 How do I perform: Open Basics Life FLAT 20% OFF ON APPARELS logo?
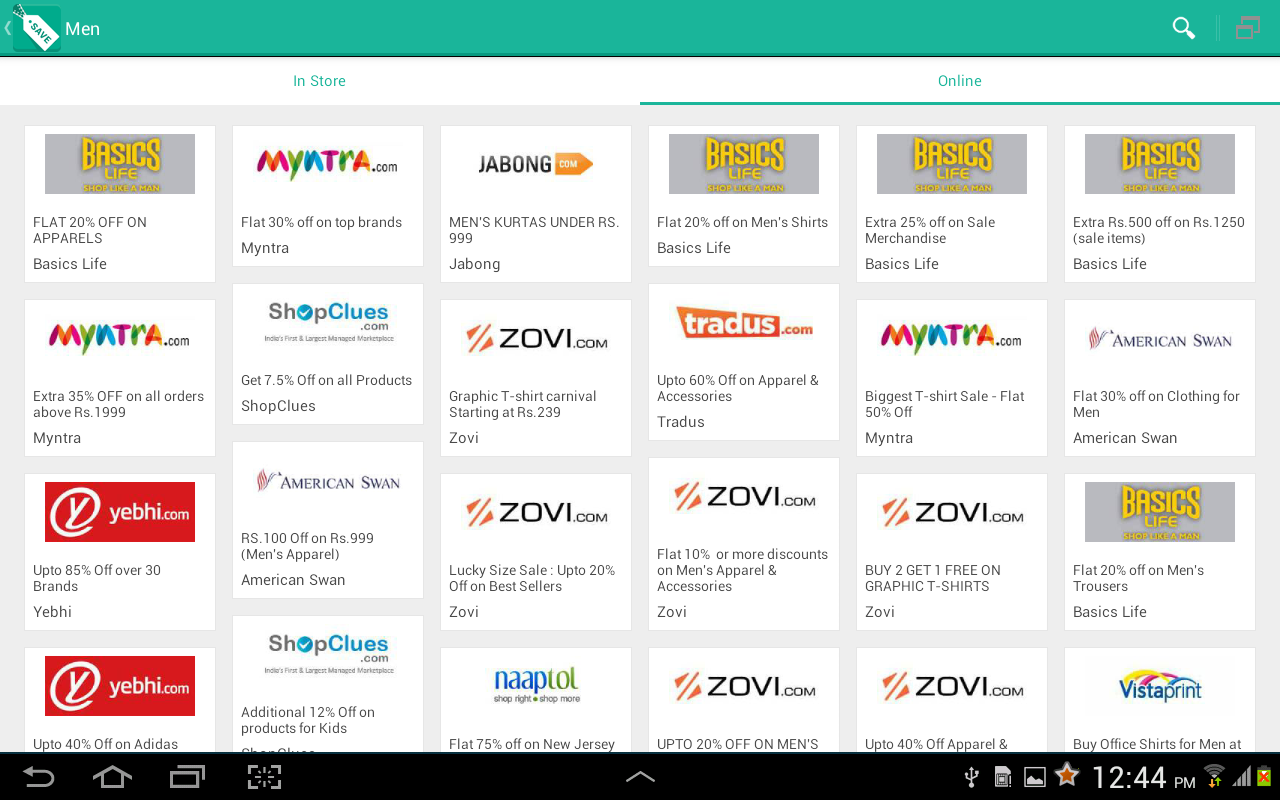120,164
